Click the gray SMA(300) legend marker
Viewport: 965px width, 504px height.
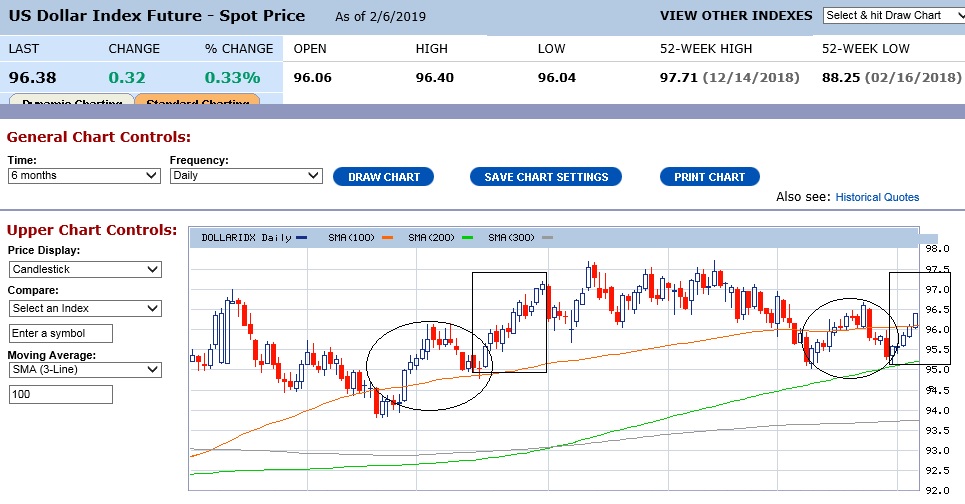[x=546, y=238]
